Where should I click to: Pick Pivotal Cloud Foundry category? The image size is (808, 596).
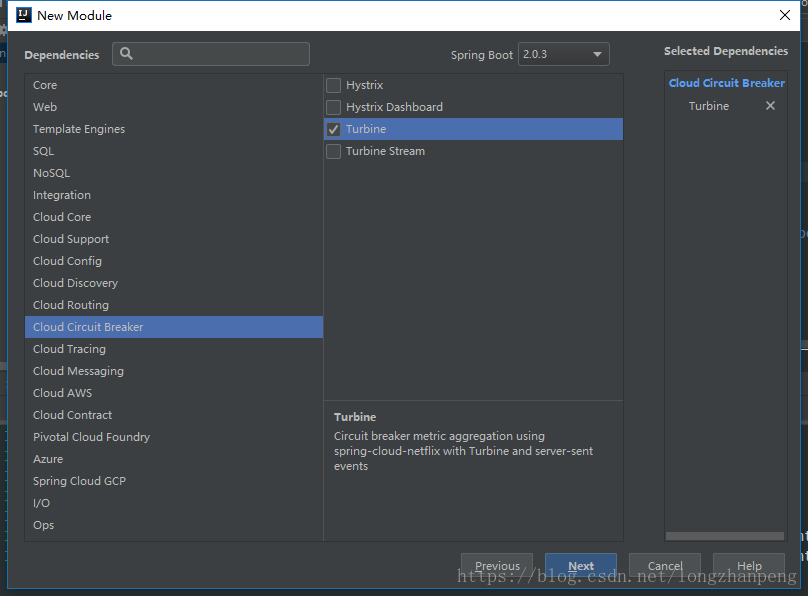[174, 437]
